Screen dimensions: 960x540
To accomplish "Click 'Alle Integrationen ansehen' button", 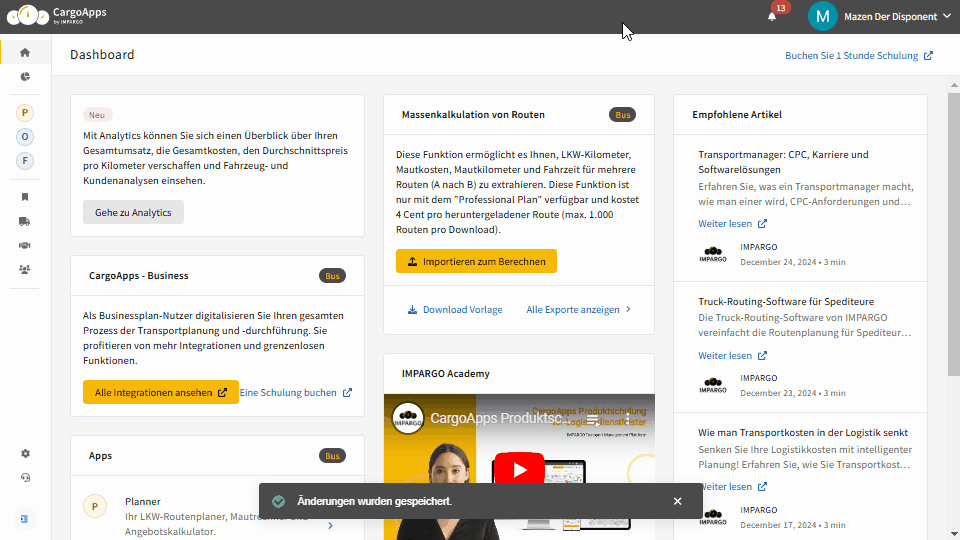I will [160, 392].
